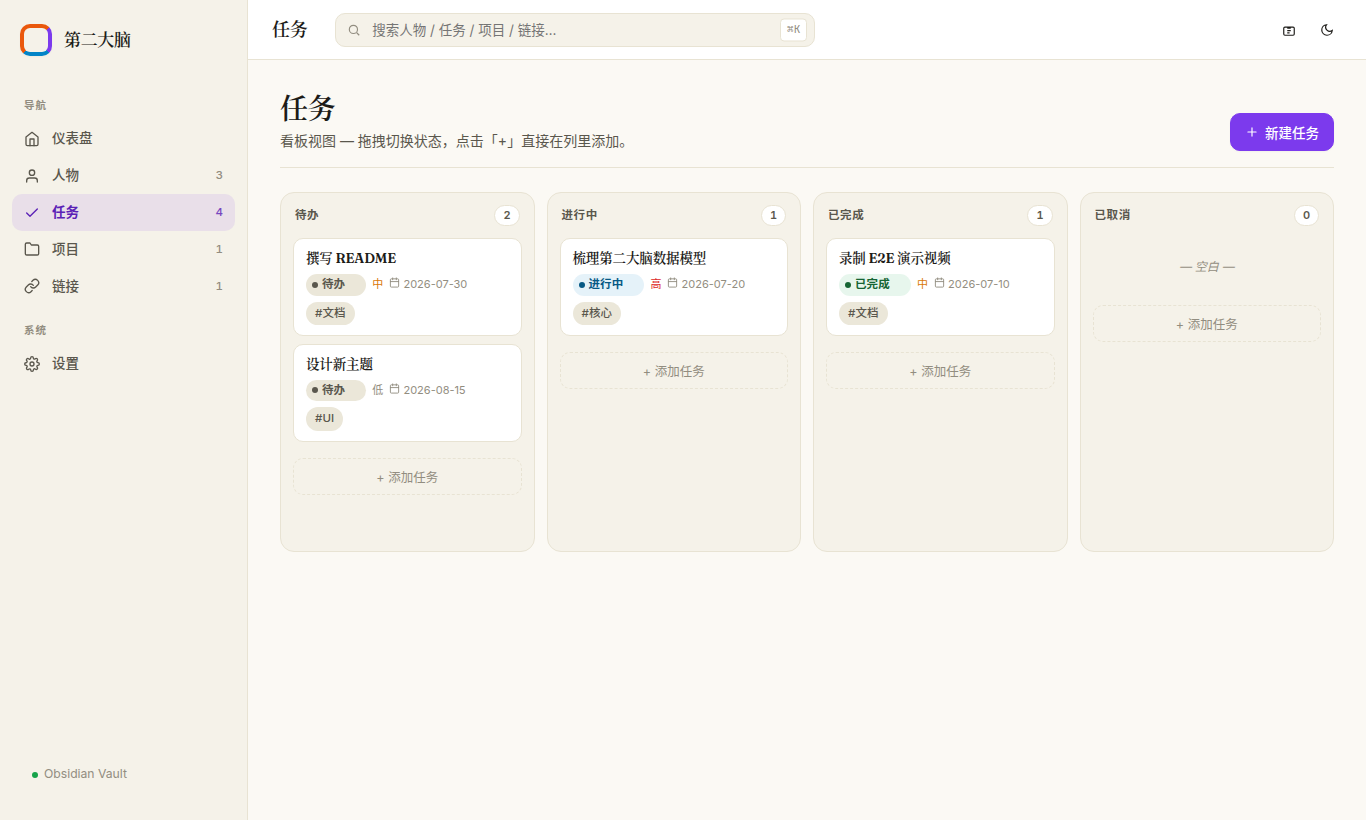Click priority 低 on 设计新主题 card
The image size is (1366, 820).
(x=378, y=390)
